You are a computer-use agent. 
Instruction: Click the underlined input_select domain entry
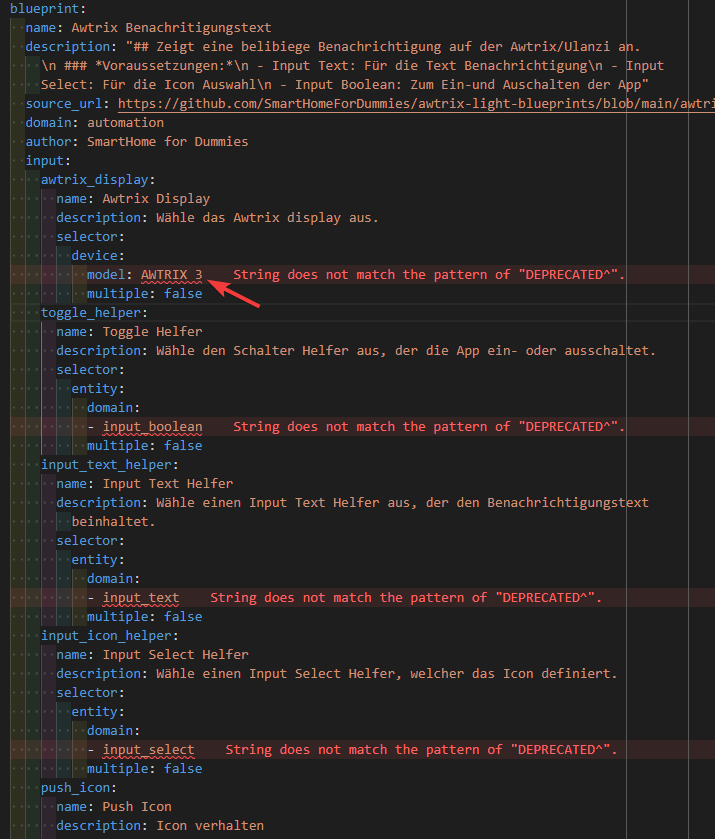148,750
